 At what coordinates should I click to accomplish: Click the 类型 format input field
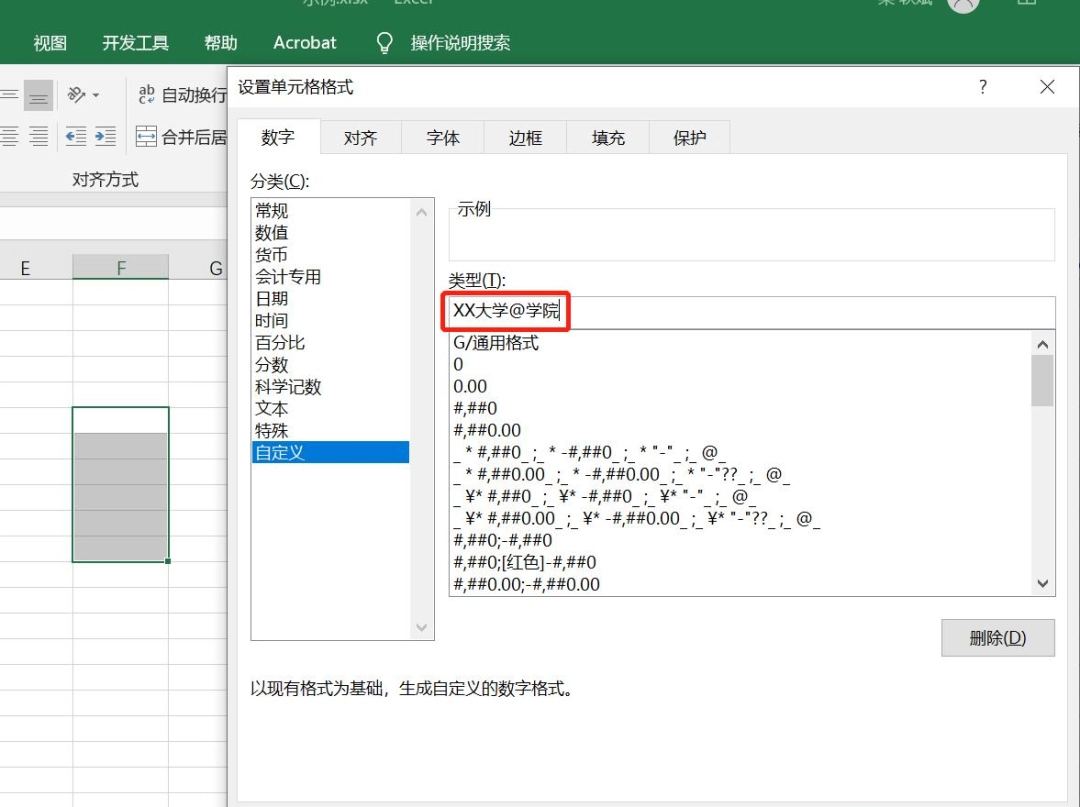[751, 312]
